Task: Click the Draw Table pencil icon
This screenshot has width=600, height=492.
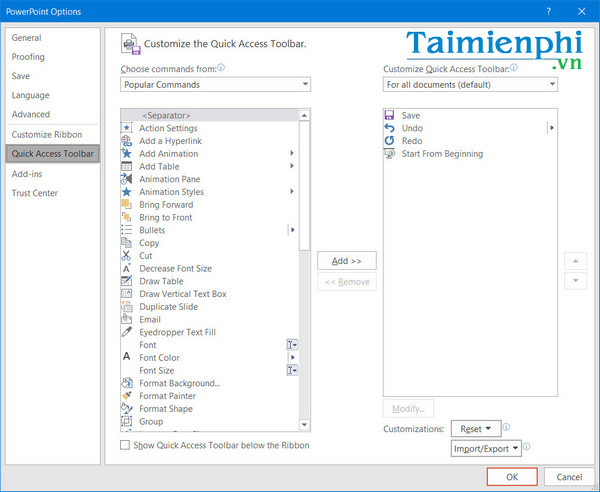Action: point(127,281)
